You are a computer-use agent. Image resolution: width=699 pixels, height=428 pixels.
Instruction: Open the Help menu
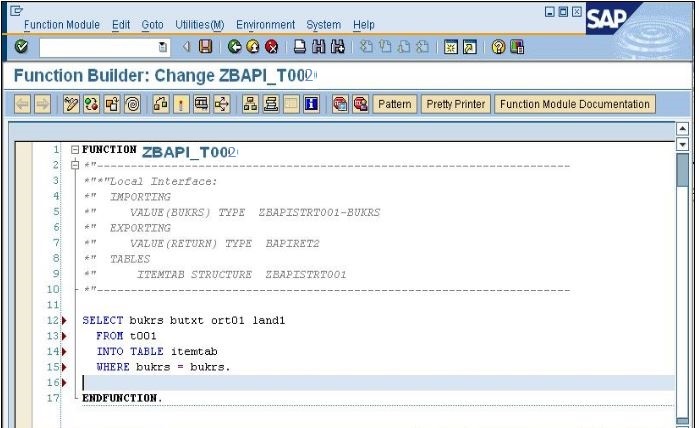pyautogui.click(x=364, y=25)
